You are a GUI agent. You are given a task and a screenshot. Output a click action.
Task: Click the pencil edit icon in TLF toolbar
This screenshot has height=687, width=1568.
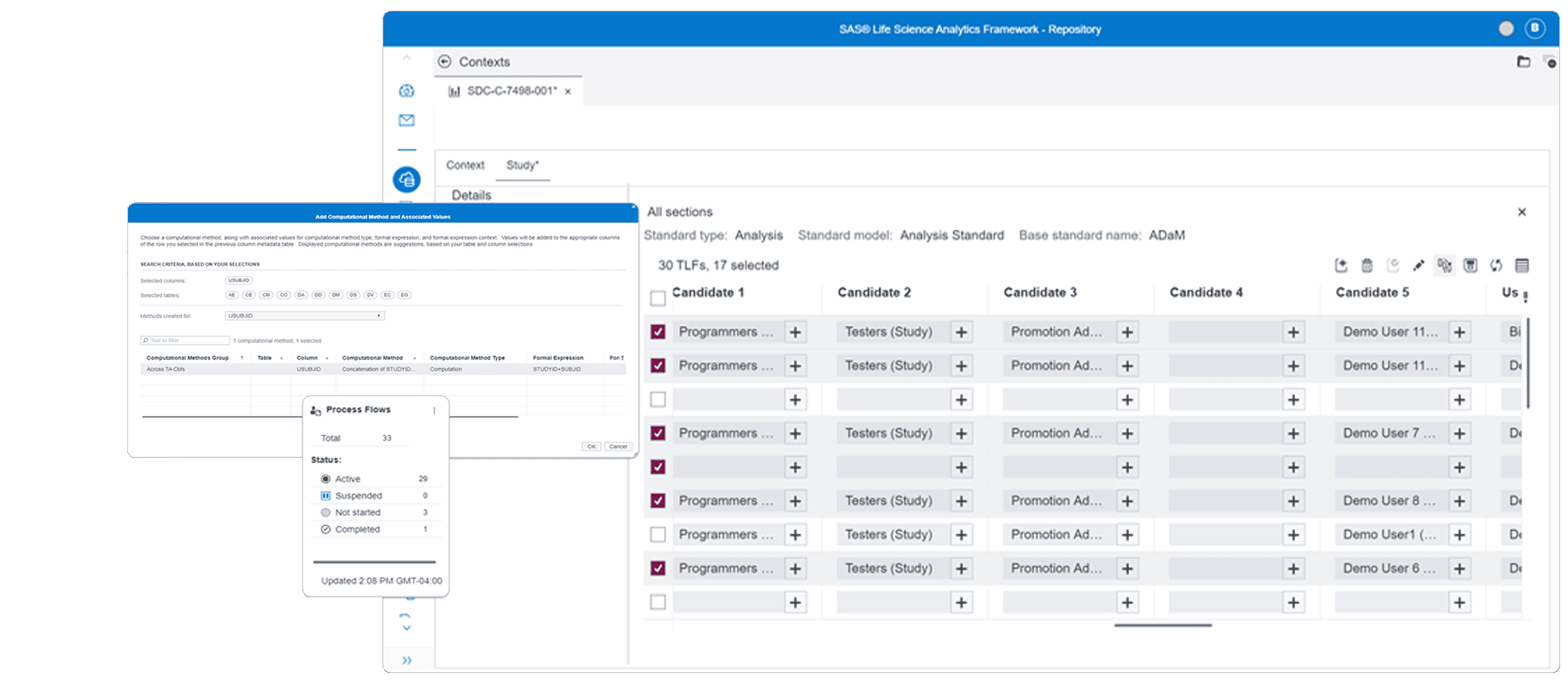1418,266
